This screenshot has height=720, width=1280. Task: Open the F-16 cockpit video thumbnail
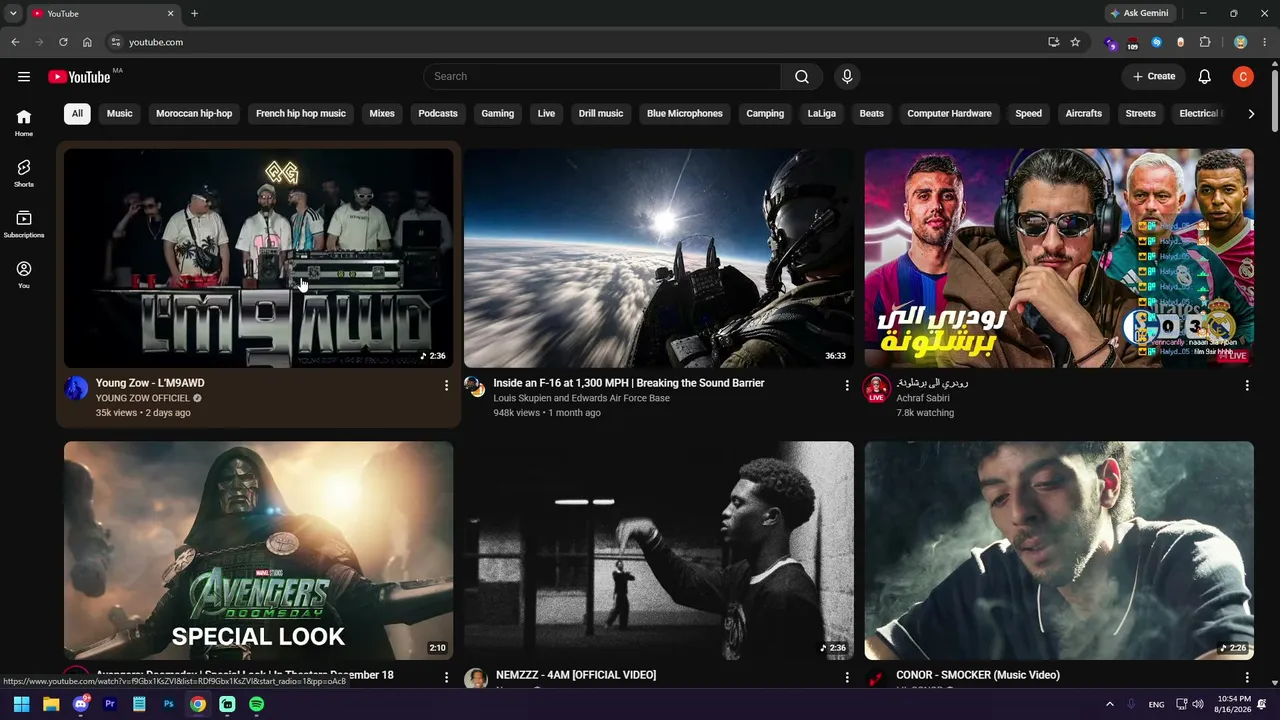(x=659, y=258)
